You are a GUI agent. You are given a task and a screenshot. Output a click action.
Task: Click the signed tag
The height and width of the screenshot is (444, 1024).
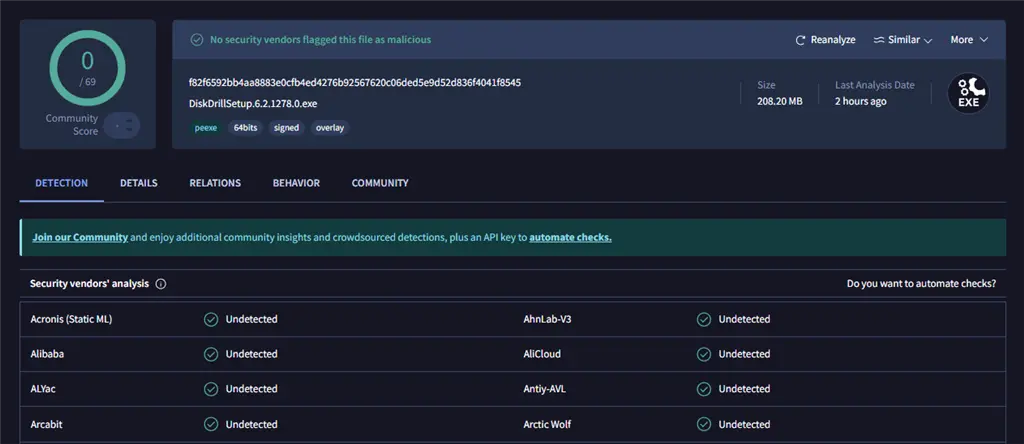pos(286,128)
